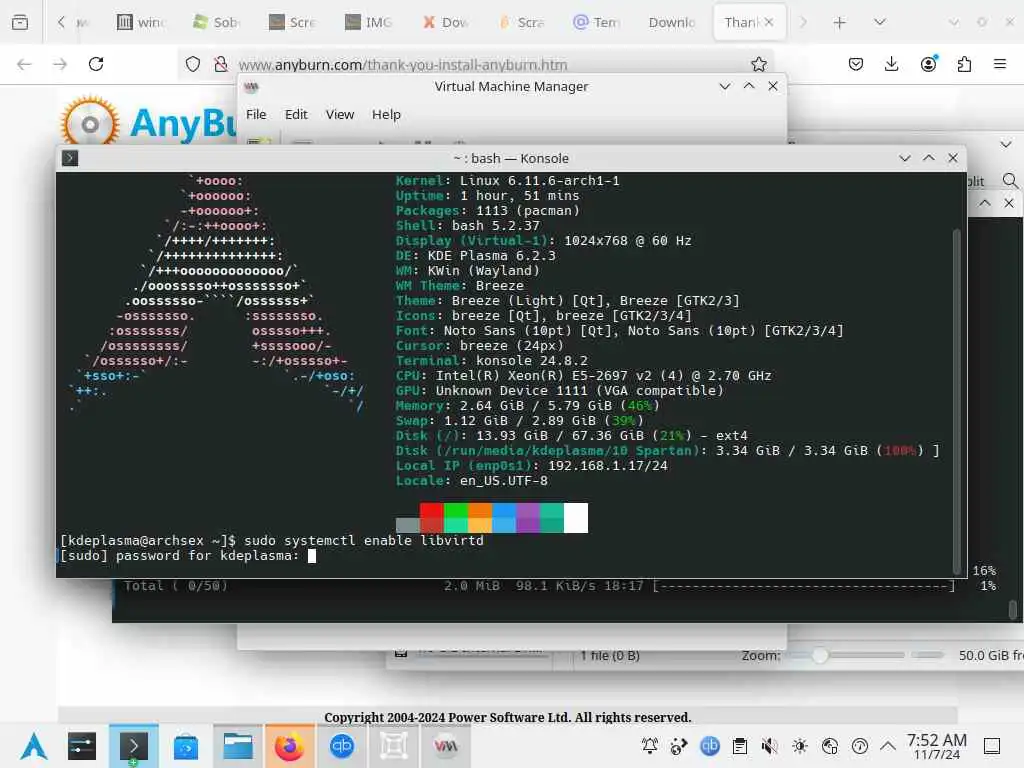Switch to the 'winc' Firefox tab
Image resolution: width=1024 pixels, height=768 pixels.
[x=141, y=22]
